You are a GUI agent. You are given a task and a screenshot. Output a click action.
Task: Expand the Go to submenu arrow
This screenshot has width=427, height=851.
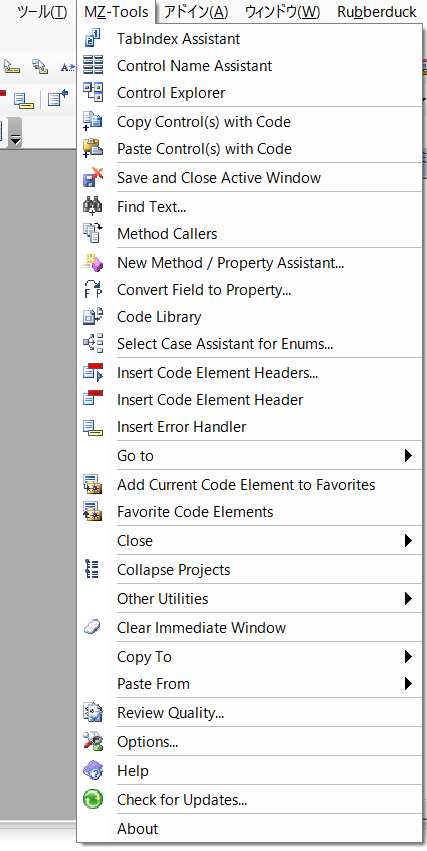pos(409,456)
